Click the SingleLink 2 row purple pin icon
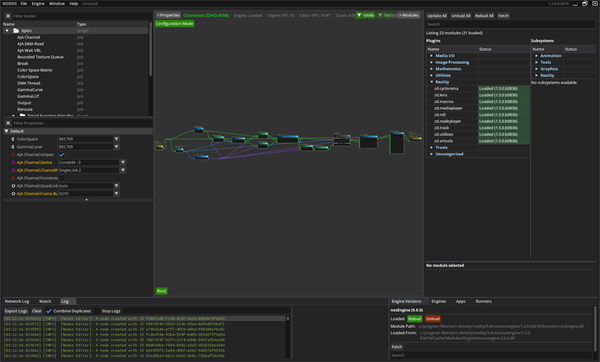This screenshot has height=362, width=600. (13, 170)
